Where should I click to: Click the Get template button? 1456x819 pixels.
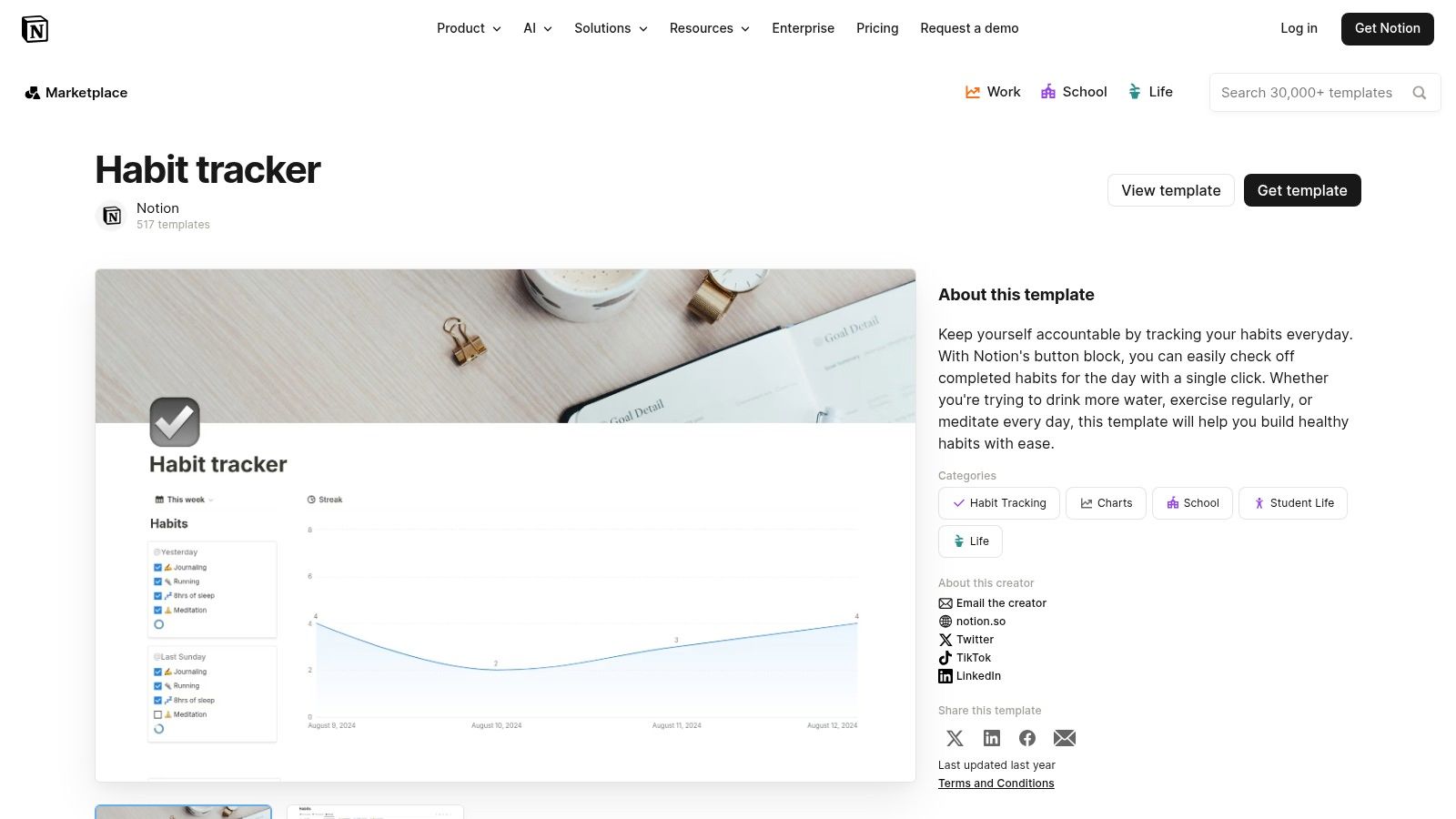click(x=1302, y=190)
